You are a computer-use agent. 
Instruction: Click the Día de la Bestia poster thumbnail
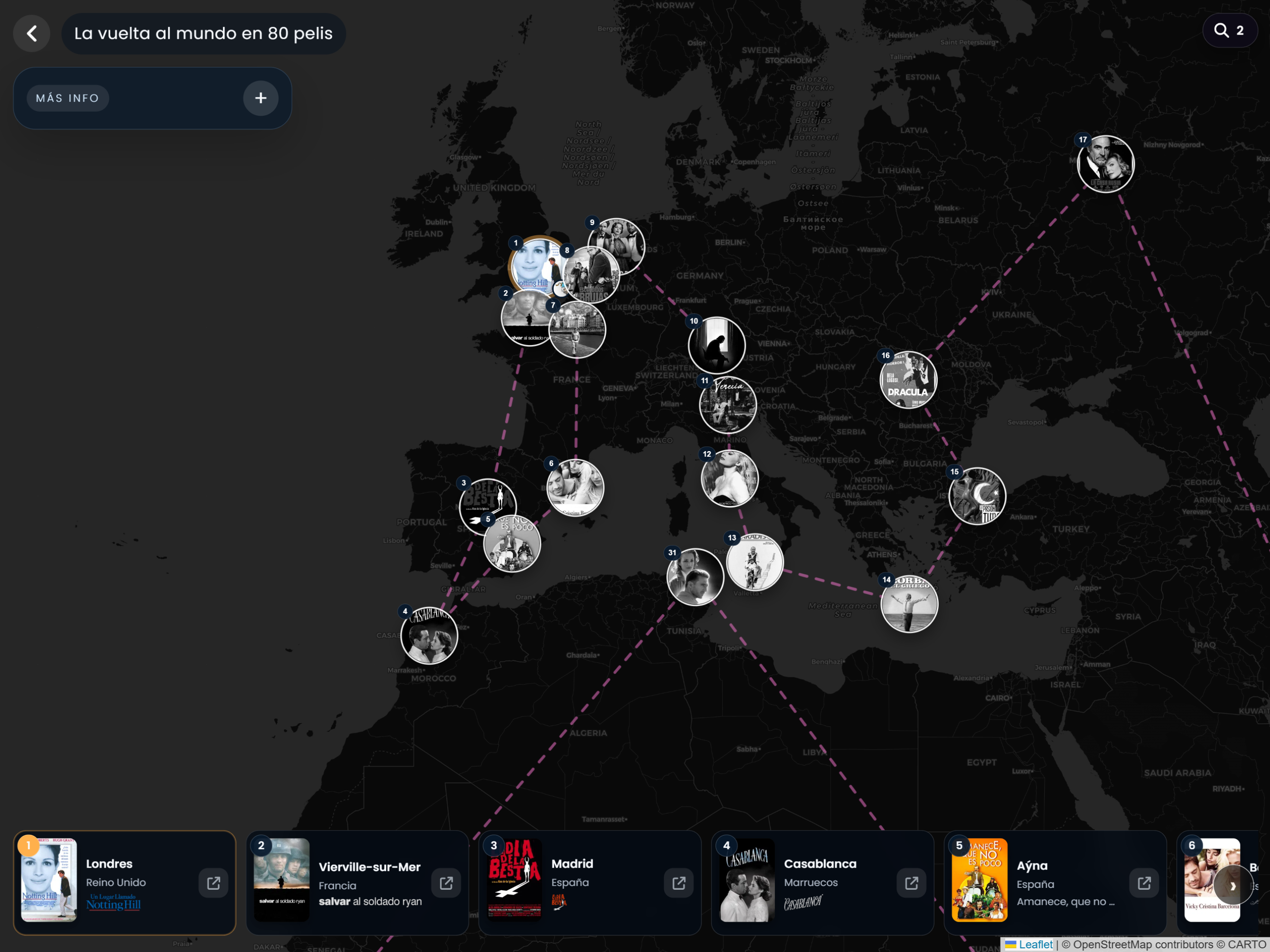pyautogui.click(x=514, y=880)
